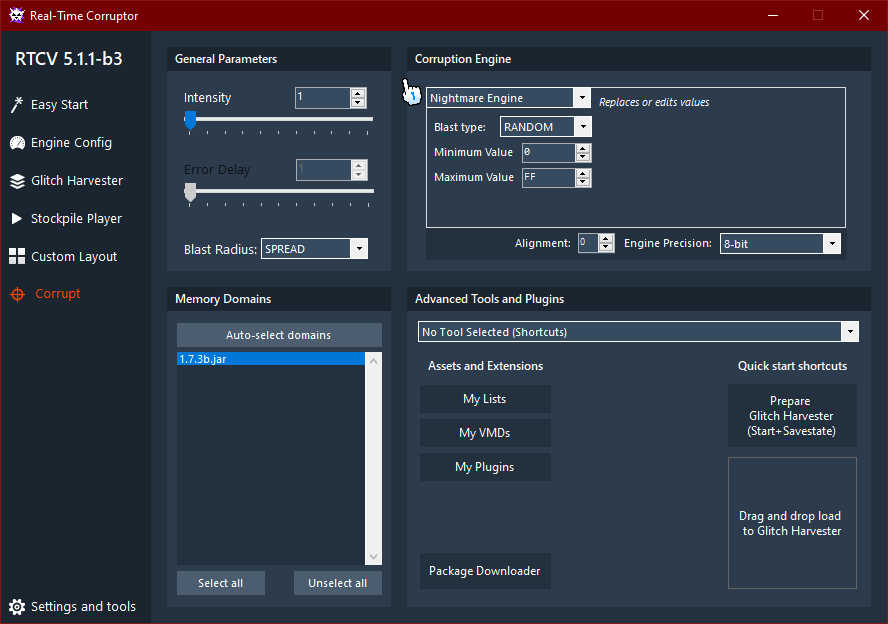This screenshot has width=888, height=624.
Task: Open My VMDs
Action: [x=485, y=433]
